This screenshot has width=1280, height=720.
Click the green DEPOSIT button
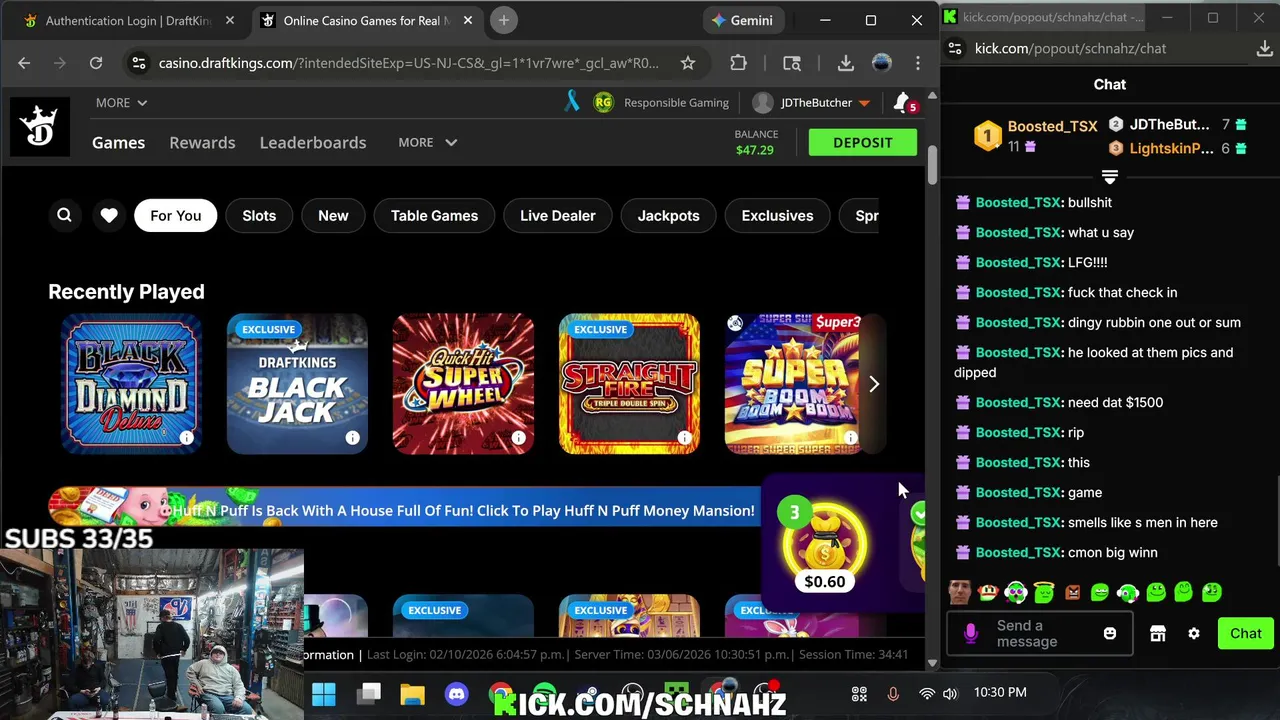[x=863, y=142]
